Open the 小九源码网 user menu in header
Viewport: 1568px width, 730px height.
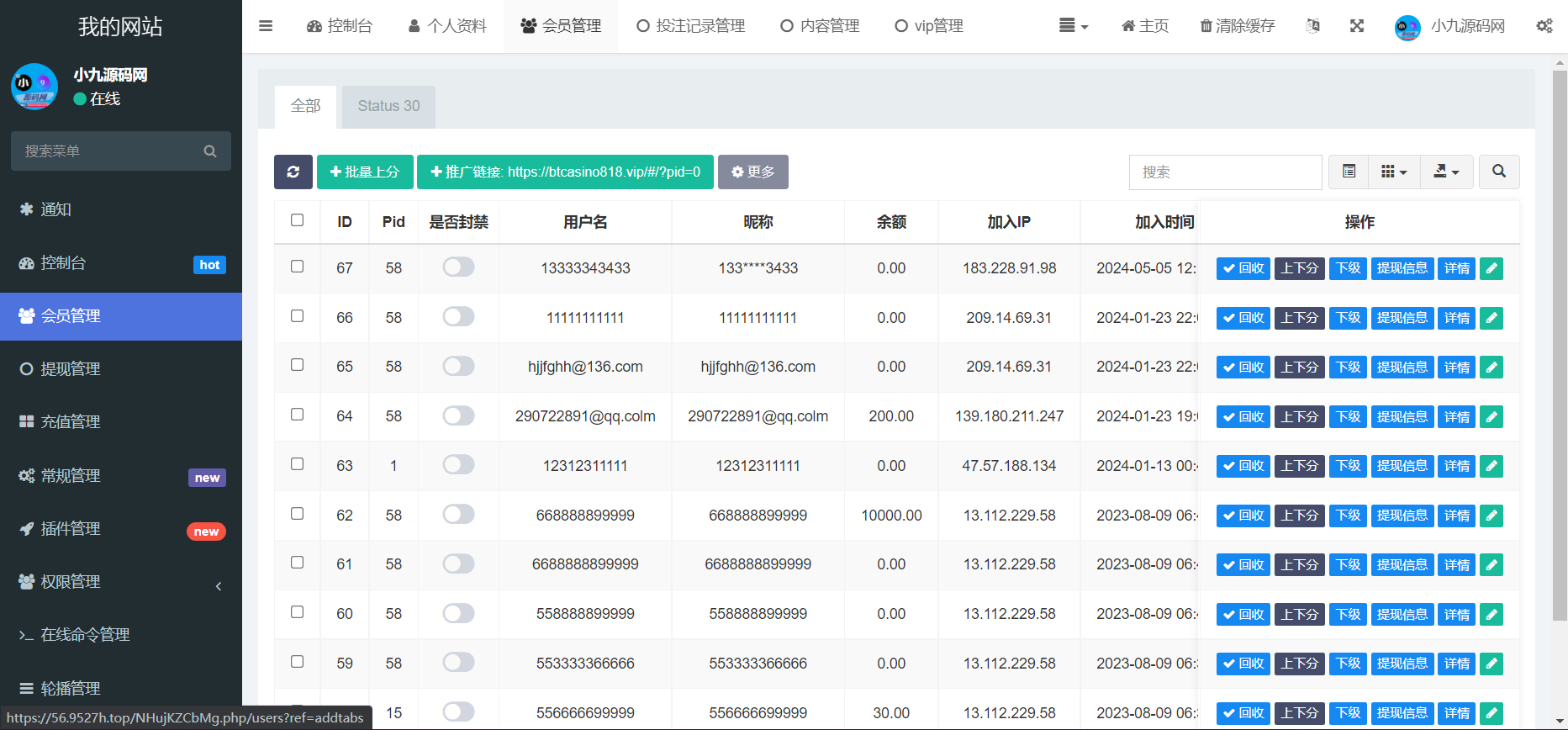pyautogui.click(x=1449, y=26)
